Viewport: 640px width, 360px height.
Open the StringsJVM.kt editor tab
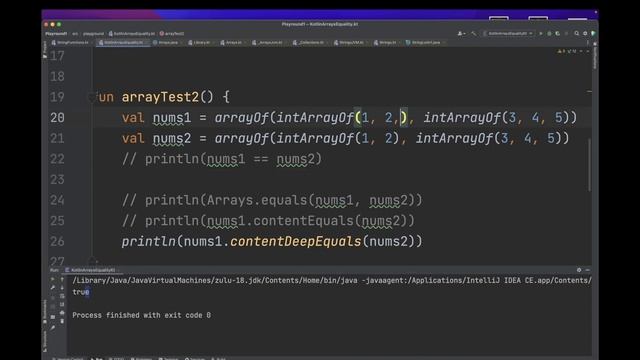[x=349, y=42]
